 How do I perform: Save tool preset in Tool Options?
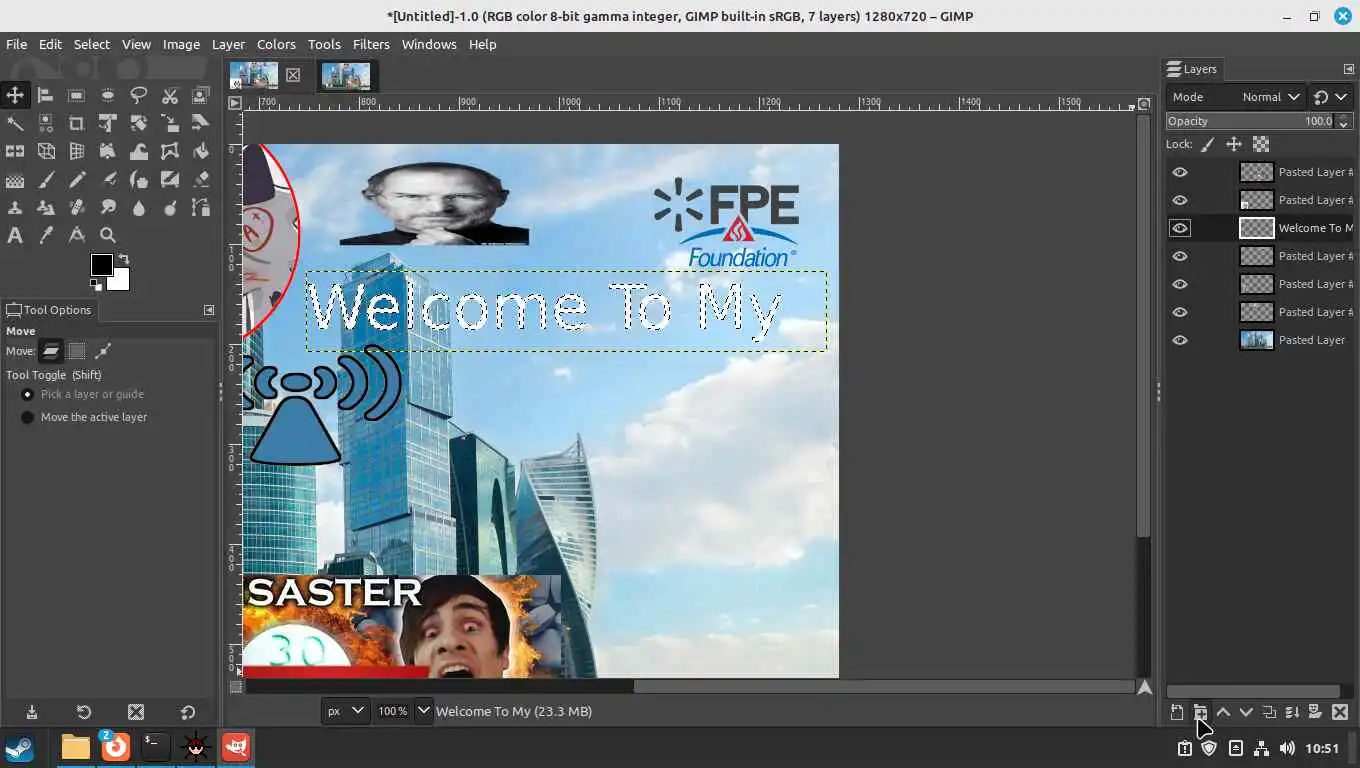pyautogui.click(x=32, y=712)
